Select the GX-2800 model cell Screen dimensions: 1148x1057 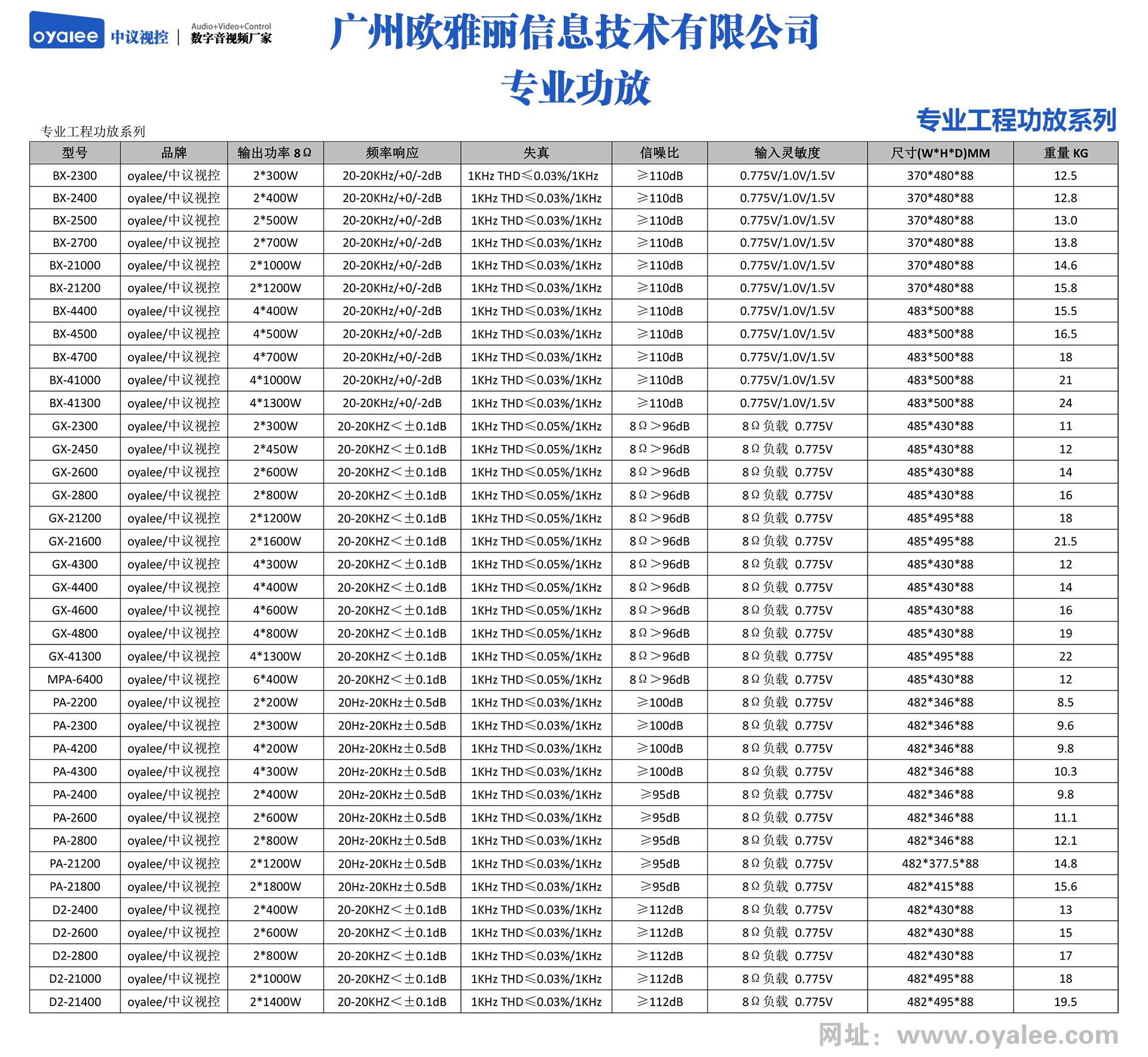75,495
